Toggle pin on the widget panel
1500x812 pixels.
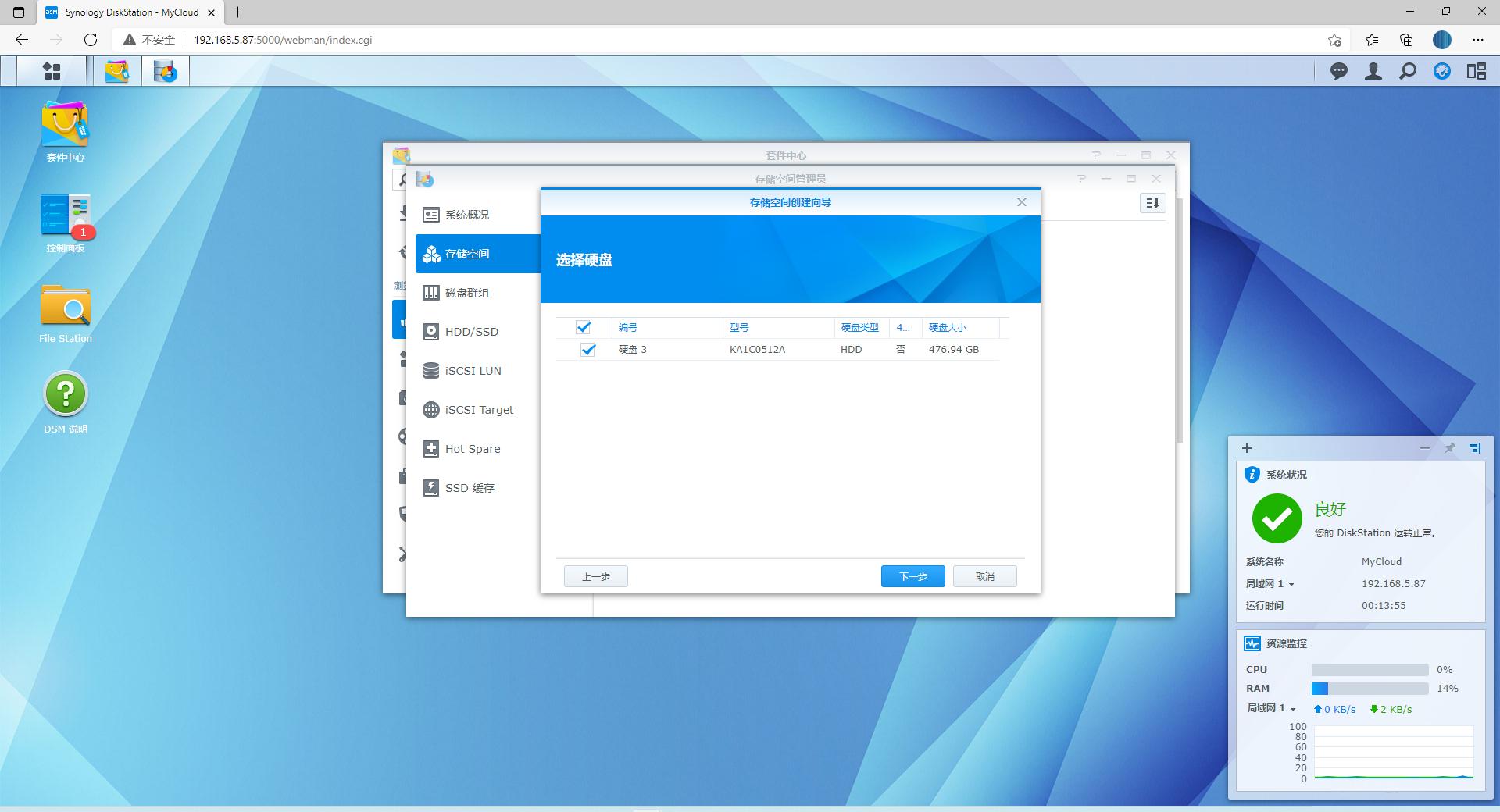1450,448
